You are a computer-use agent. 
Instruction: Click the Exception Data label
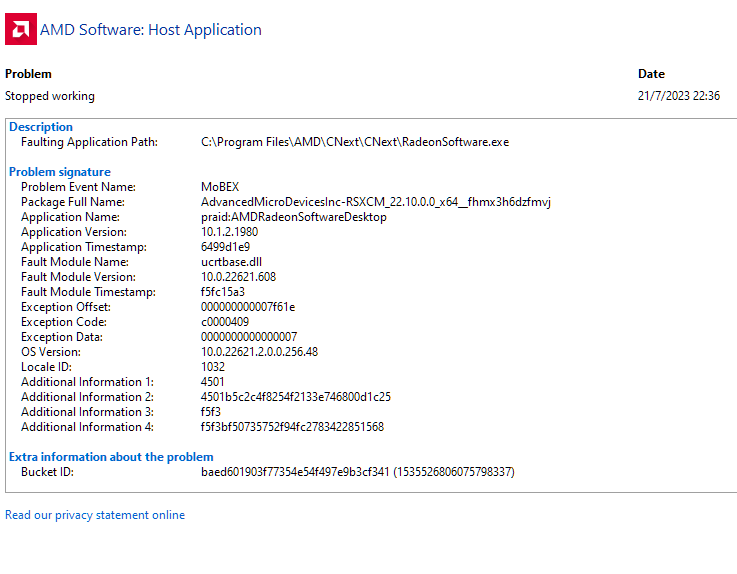(x=62, y=338)
